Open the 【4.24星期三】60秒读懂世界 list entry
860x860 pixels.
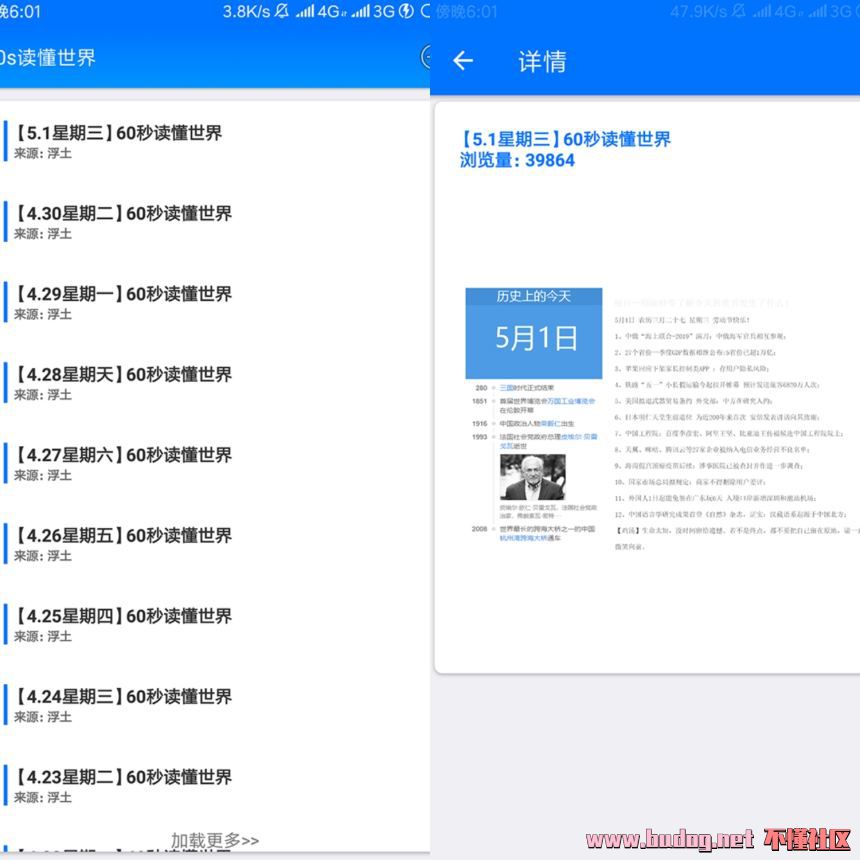[215, 706]
